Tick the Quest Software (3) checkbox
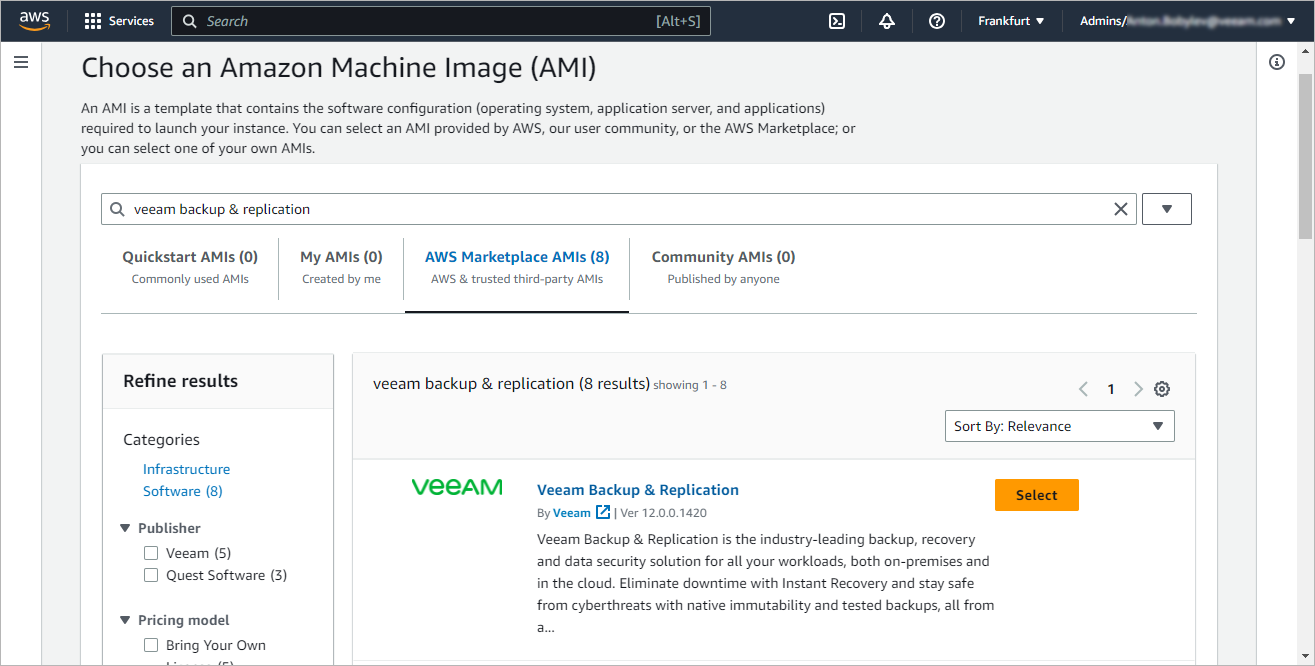The image size is (1315, 666). (x=151, y=575)
